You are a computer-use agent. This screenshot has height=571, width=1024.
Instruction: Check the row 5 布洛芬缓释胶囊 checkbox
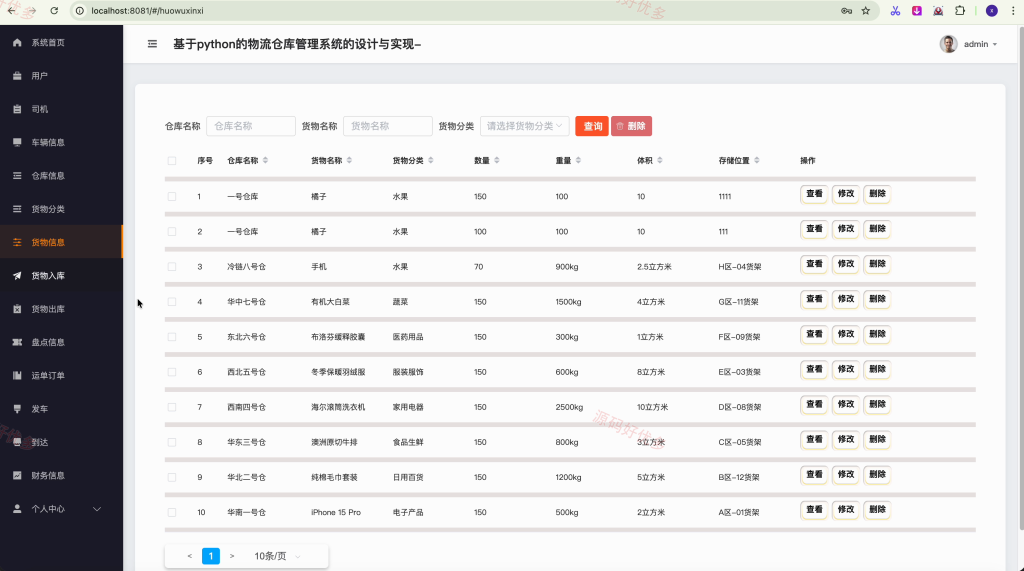point(172,337)
